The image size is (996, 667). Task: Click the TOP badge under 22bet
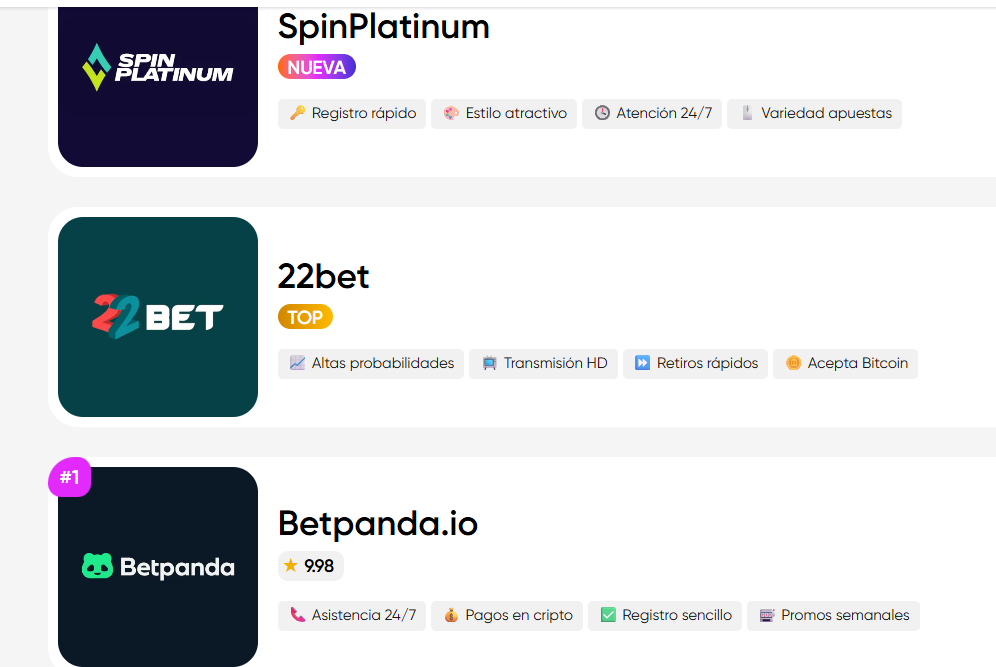pos(305,318)
